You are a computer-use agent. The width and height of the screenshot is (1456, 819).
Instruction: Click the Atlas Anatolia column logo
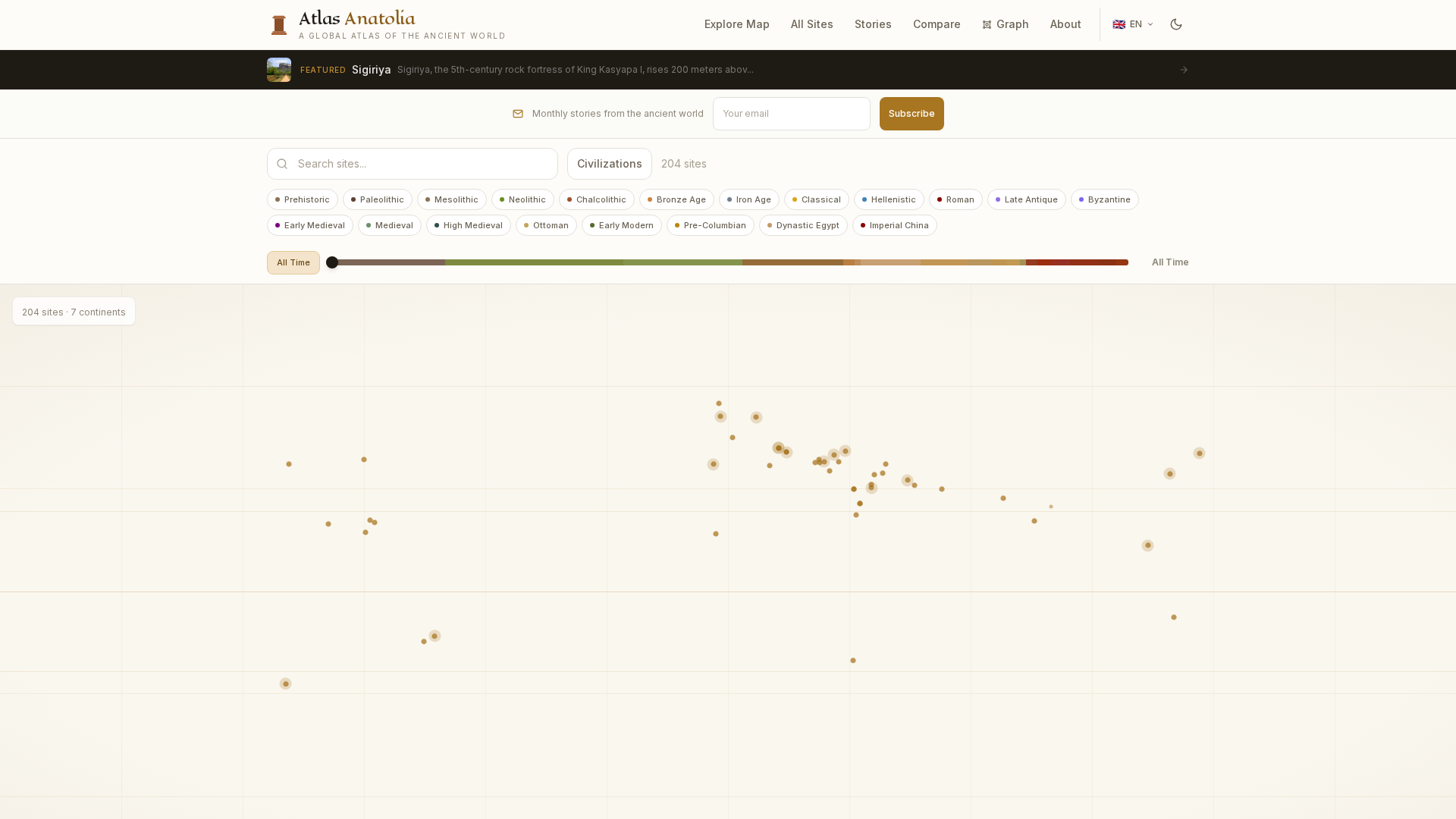pos(279,25)
